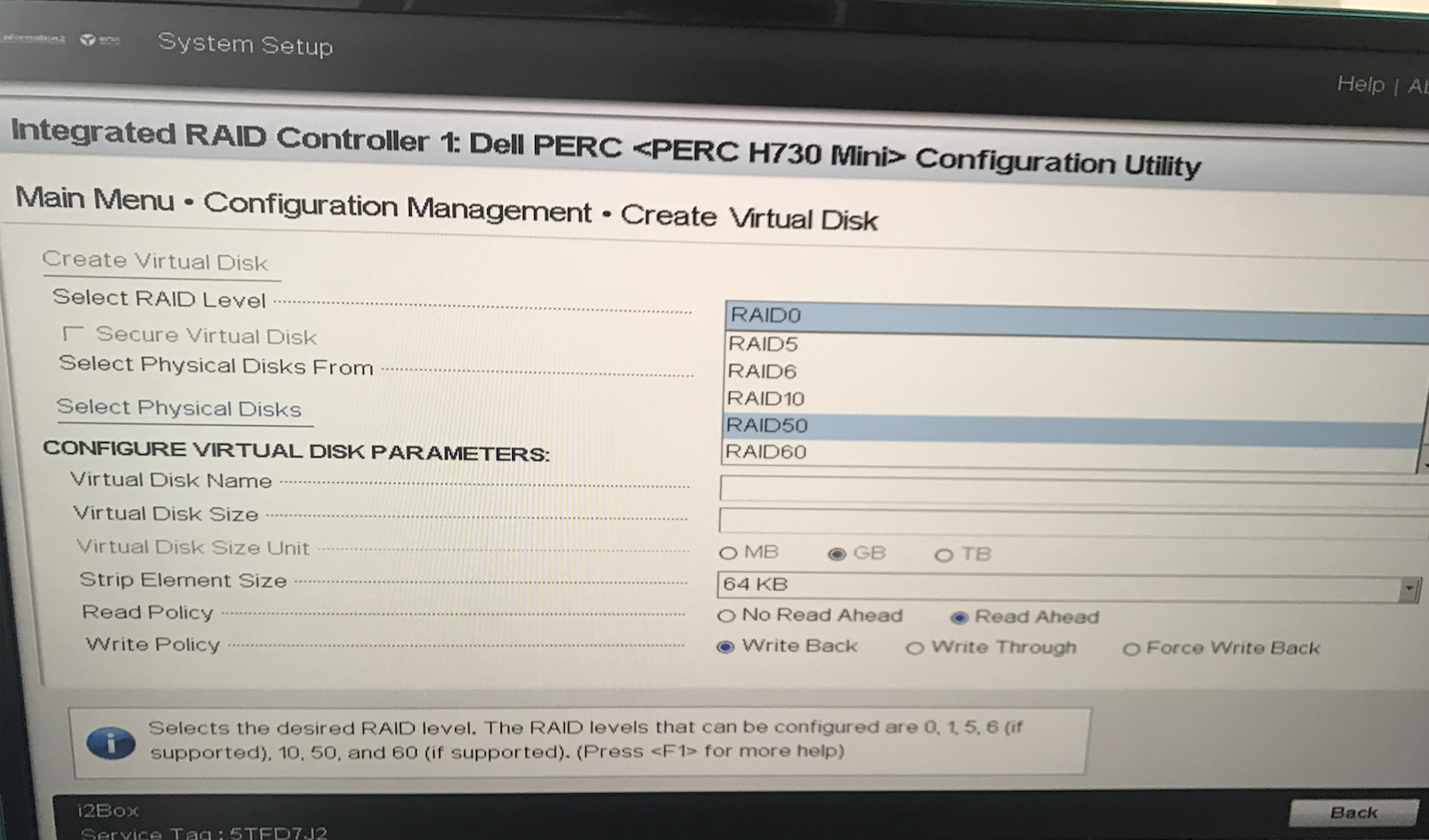The image size is (1429, 840).
Task: Go to Configuration Management breadcrumb
Action: pyautogui.click(x=397, y=208)
